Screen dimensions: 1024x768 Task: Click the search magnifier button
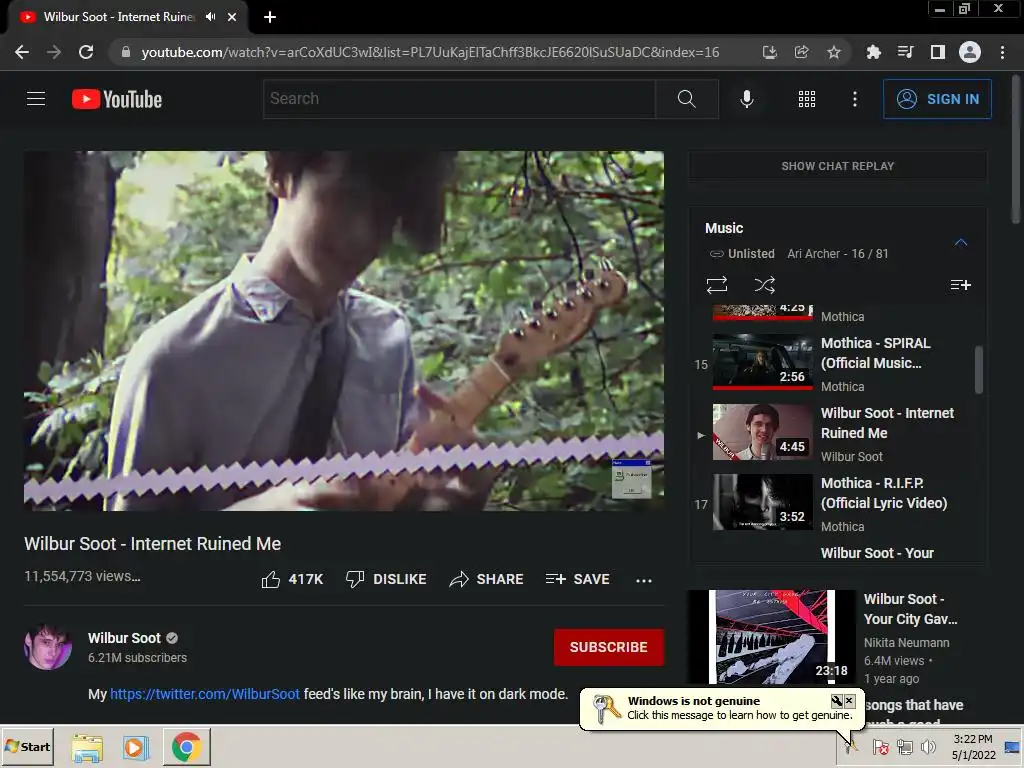click(686, 99)
